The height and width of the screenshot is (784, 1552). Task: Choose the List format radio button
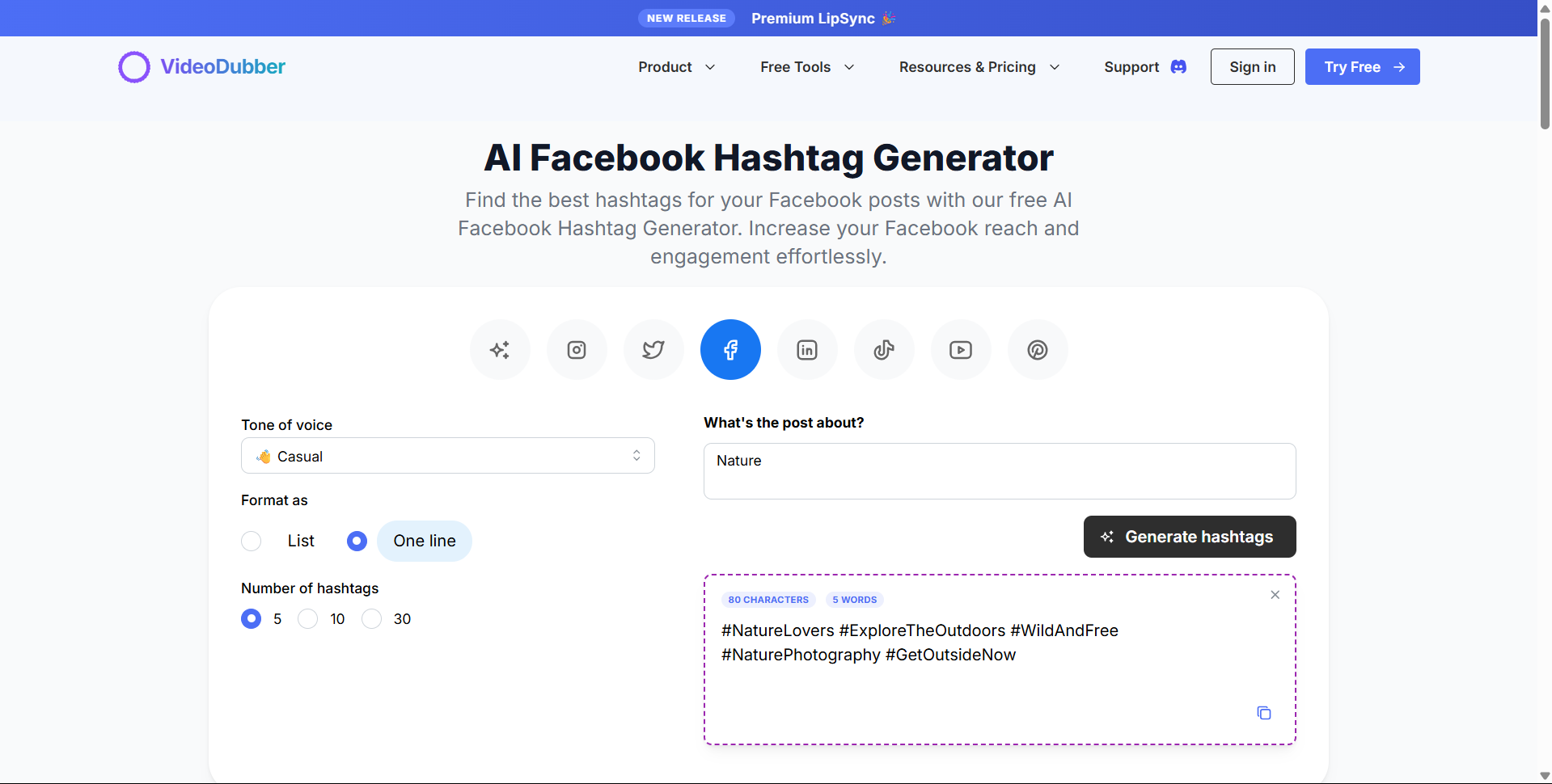[x=252, y=541]
